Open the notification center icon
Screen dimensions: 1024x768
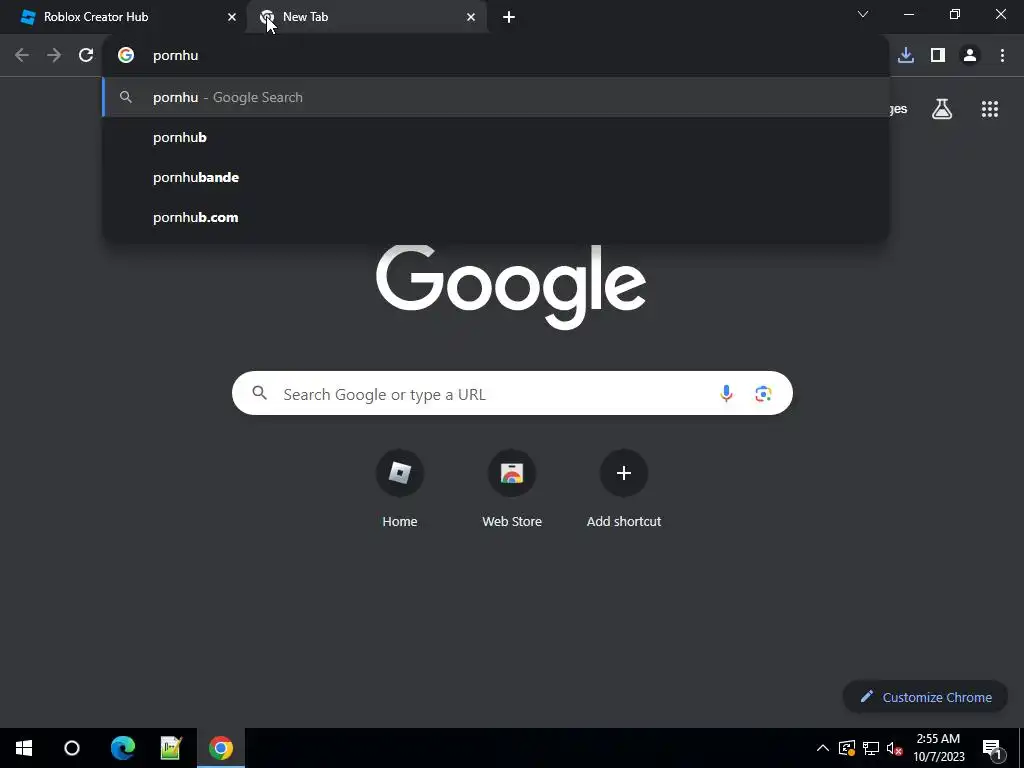tap(991, 748)
